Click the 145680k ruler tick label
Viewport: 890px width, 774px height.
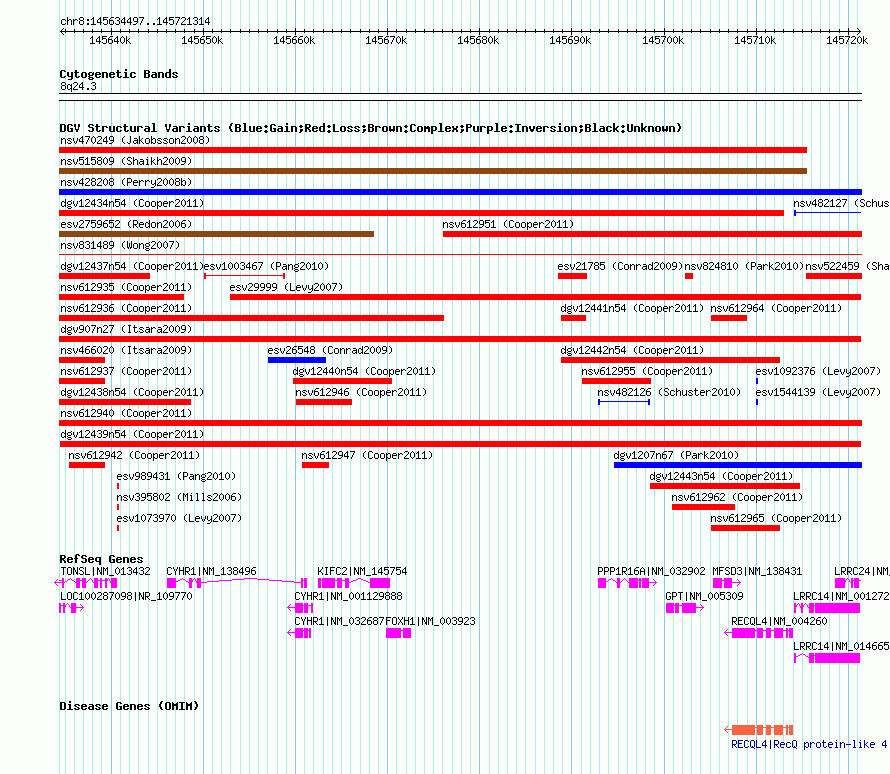[478, 41]
